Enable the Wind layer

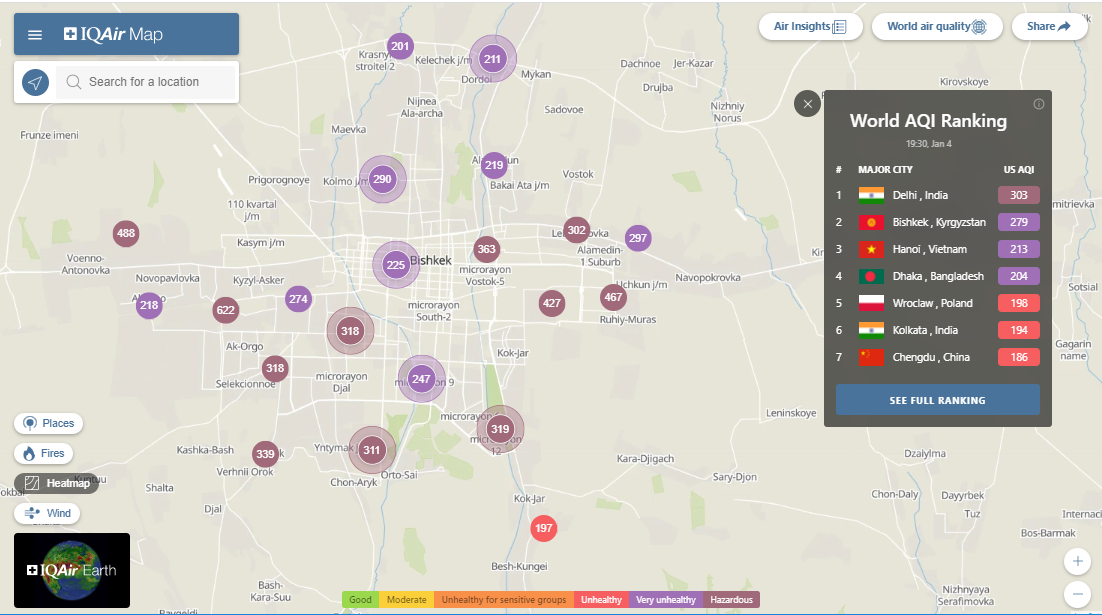click(x=47, y=513)
